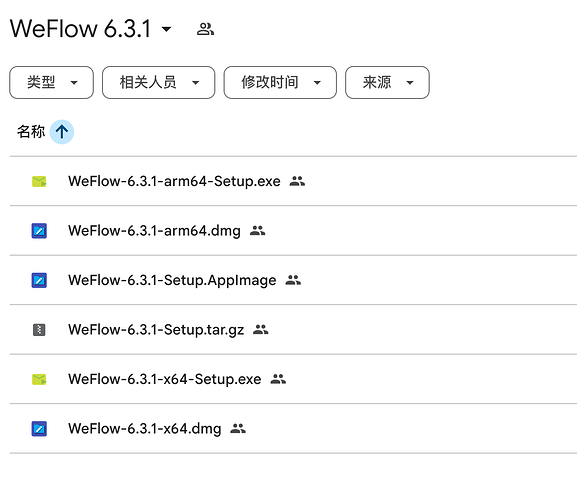Click shared icon beside WeFlow-6.3.1-x64.dmg

(x=238, y=428)
